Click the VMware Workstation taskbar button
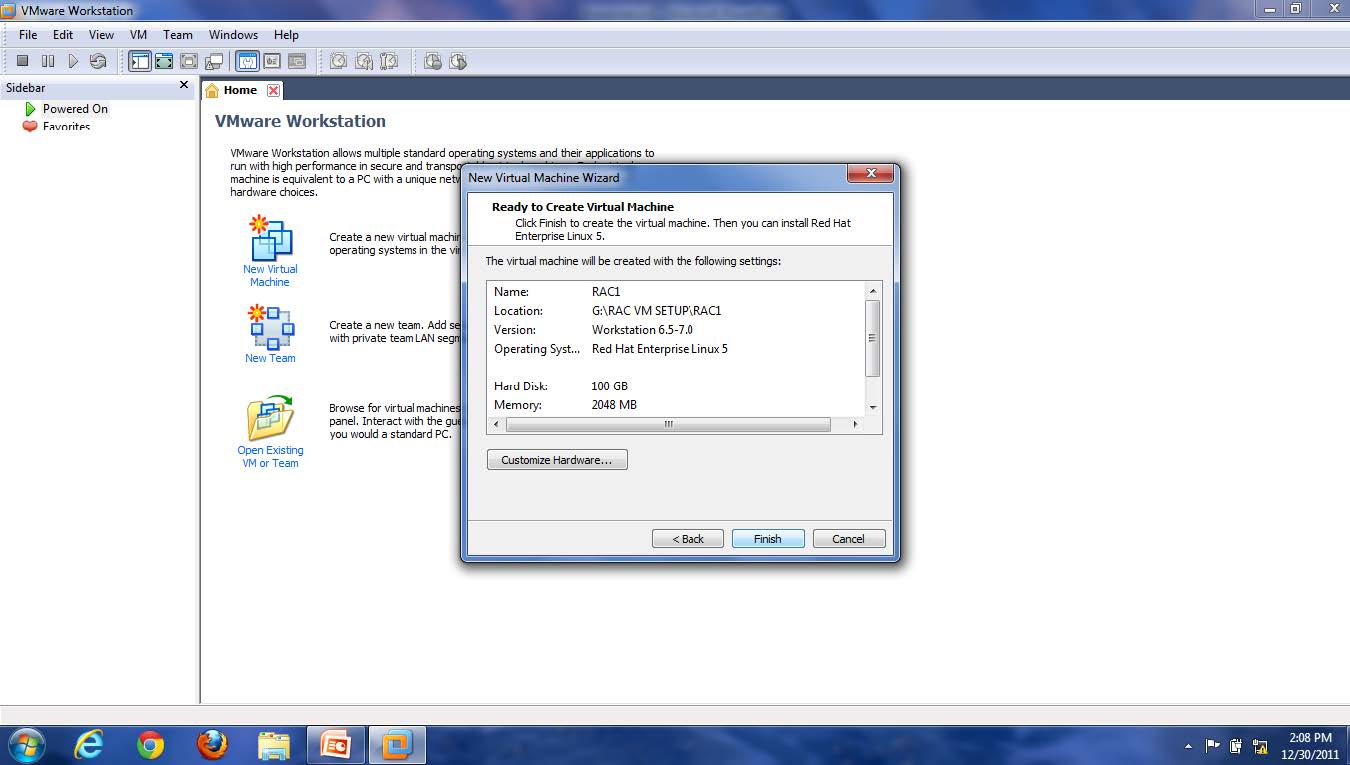The height and width of the screenshot is (765, 1350). pyautogui.click(x=398, y=745)
